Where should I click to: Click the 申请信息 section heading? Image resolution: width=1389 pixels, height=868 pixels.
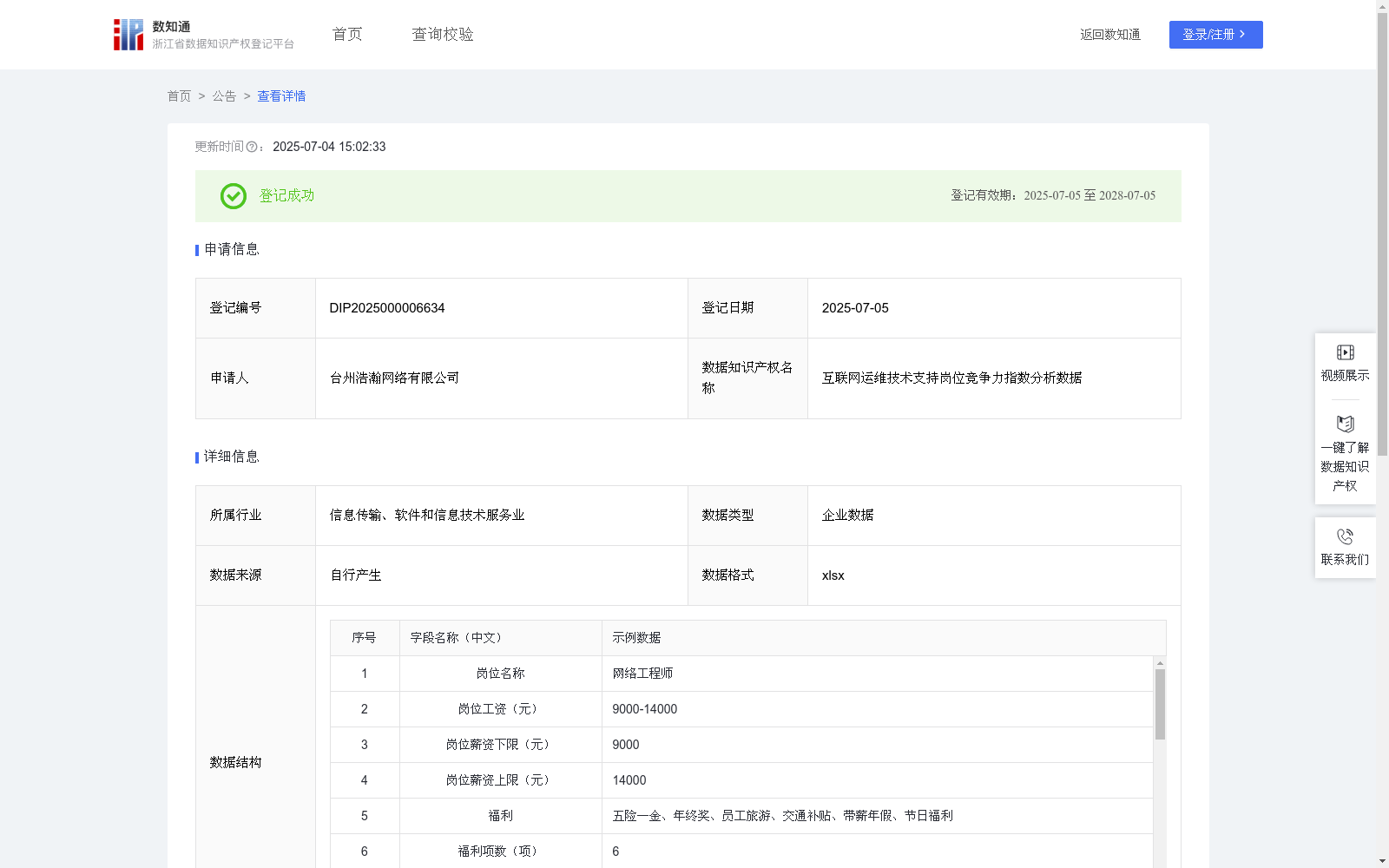point(232,250)
